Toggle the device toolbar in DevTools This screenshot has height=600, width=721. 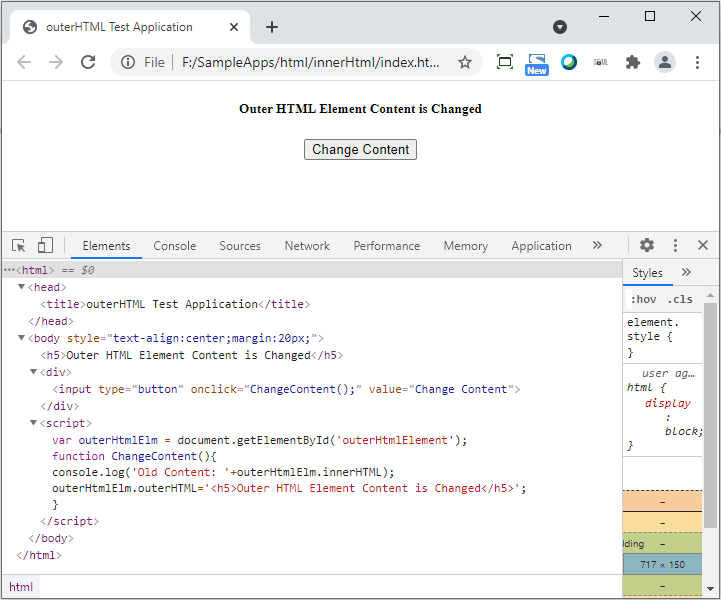pos(45,246)
